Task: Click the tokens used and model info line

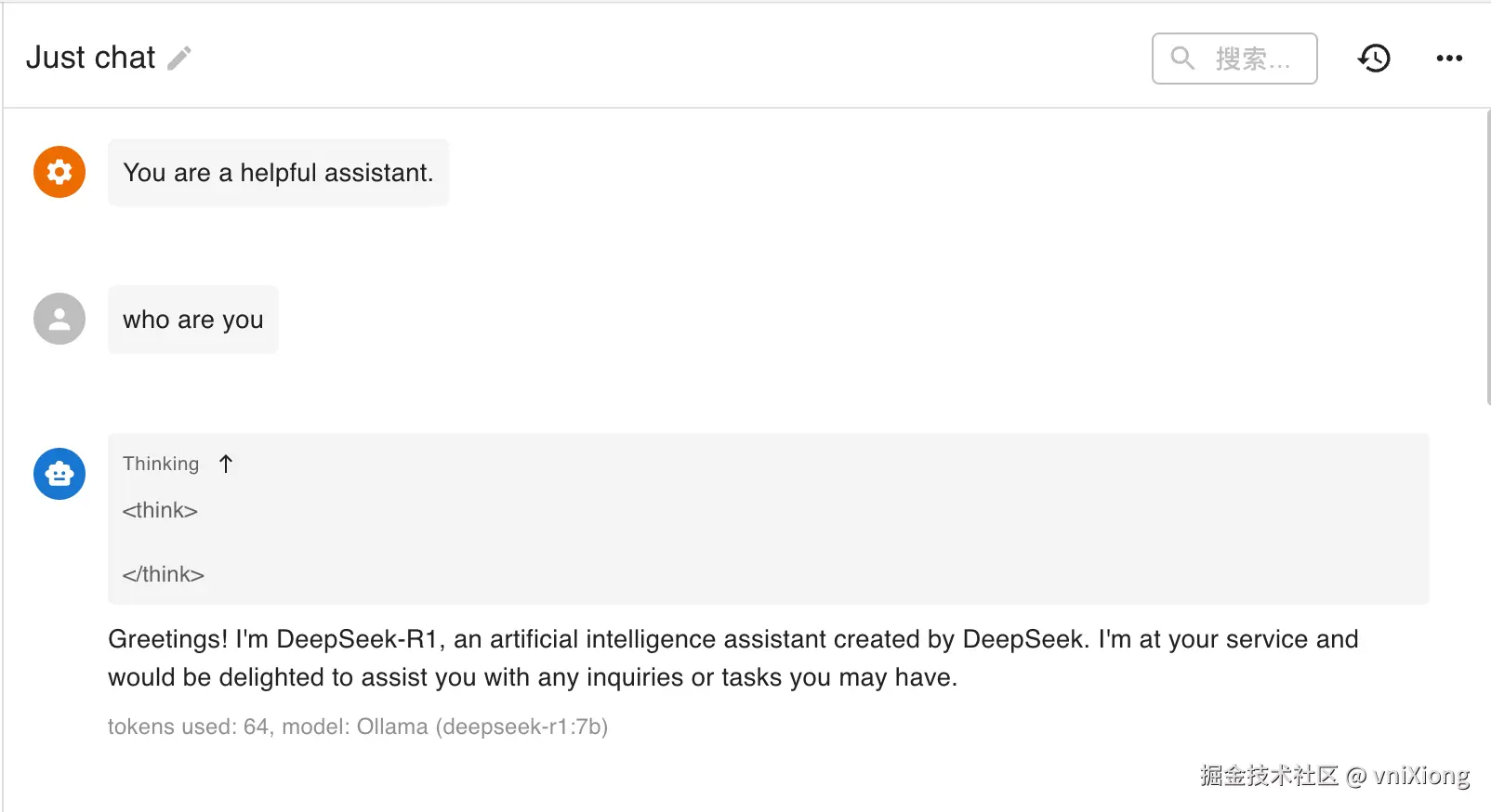Action: tap(358, 727)
